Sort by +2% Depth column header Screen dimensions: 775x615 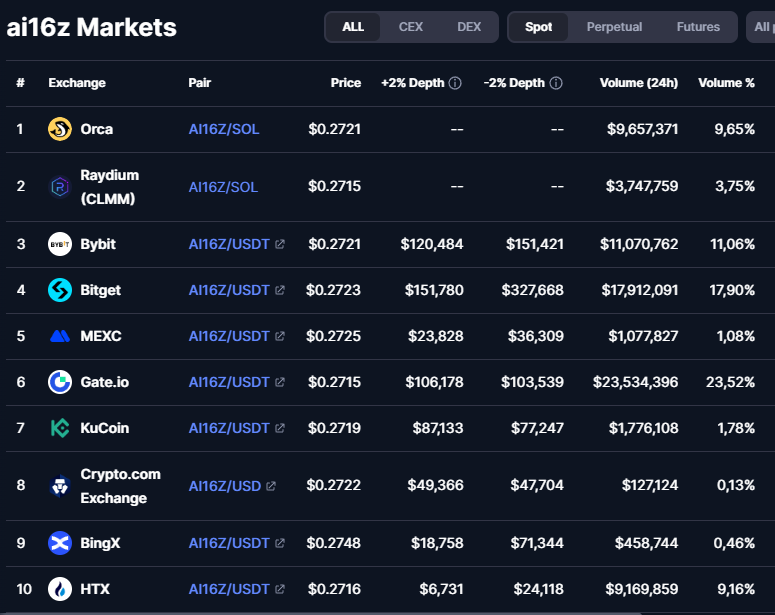[413, 83]
